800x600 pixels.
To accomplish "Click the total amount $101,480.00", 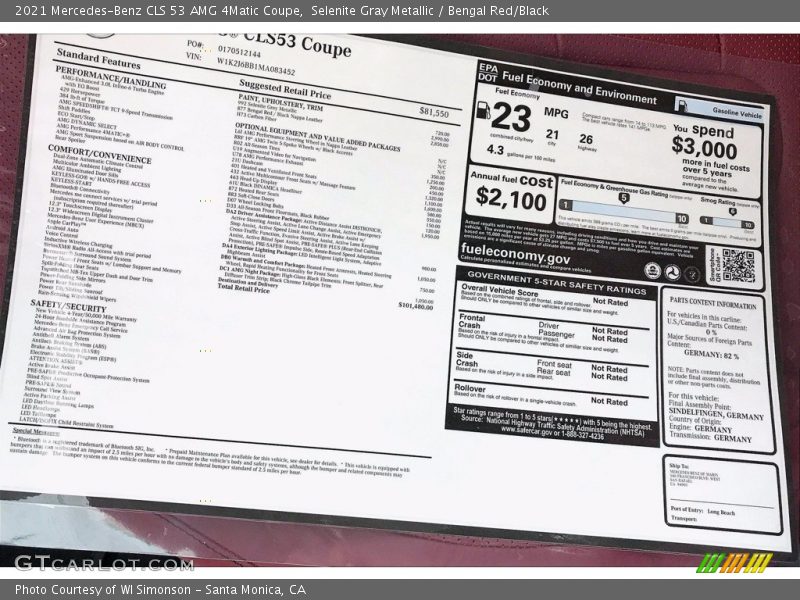I will [x=415, y=306].
